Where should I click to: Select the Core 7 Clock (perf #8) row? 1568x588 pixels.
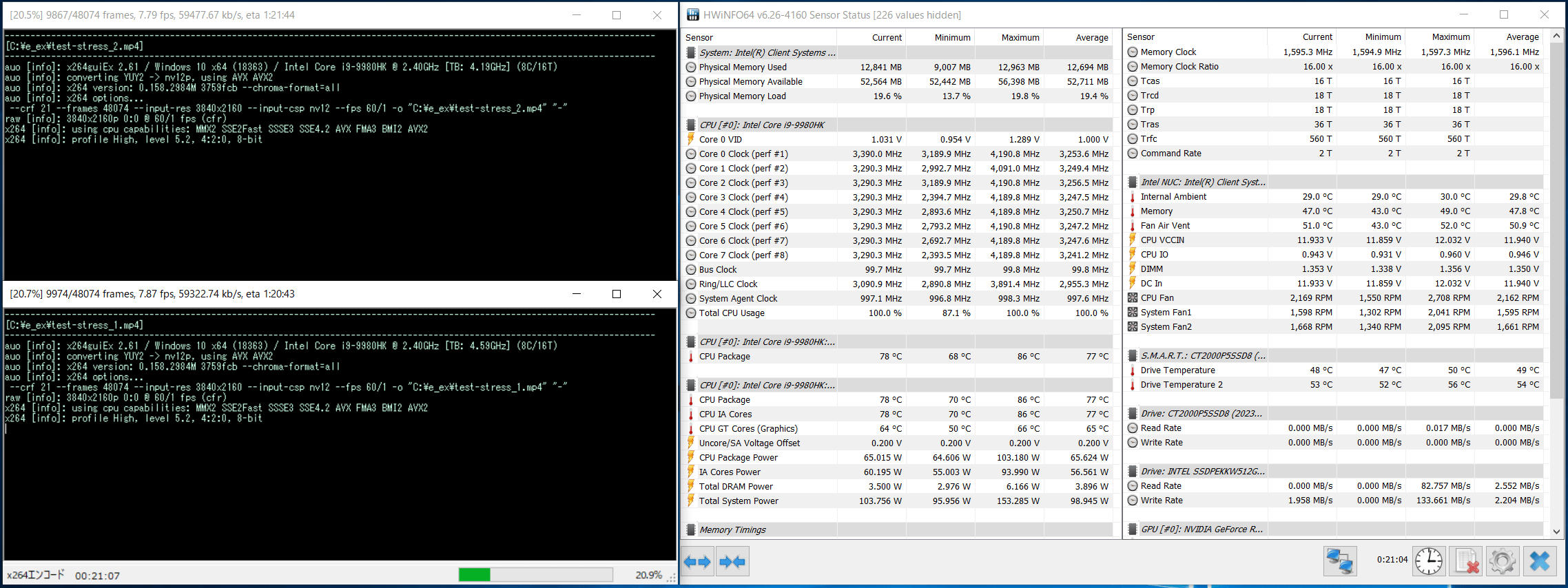coord(897,255)
